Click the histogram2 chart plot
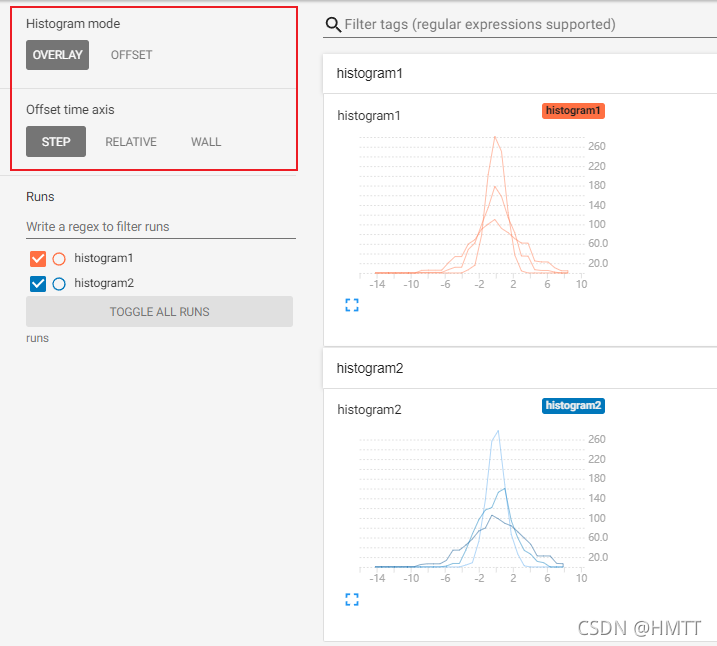Image resolution: width=717 pixels, height=646 pixels. pyautogui.click(x=472, y=501)
